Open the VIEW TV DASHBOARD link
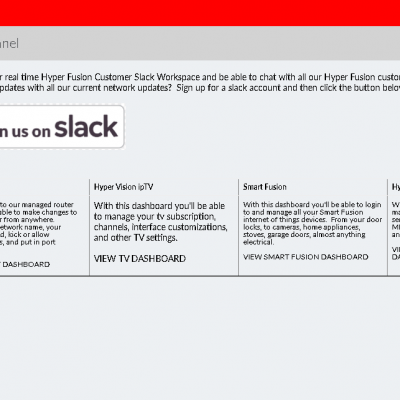This screenshot has width=400, height=400. coord(140,259)
